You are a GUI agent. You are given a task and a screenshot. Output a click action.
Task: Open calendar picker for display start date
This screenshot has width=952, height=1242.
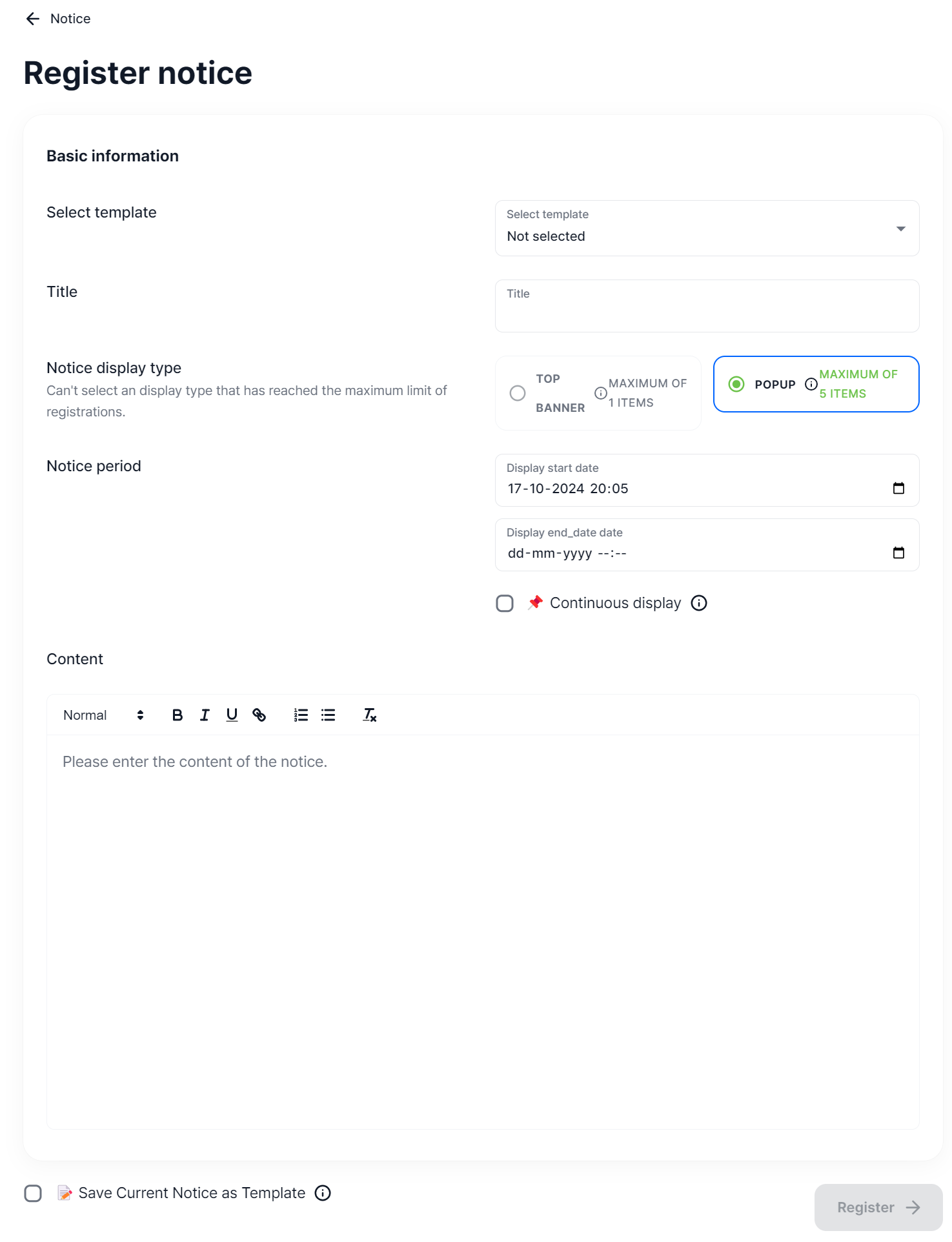pos(898,488)
